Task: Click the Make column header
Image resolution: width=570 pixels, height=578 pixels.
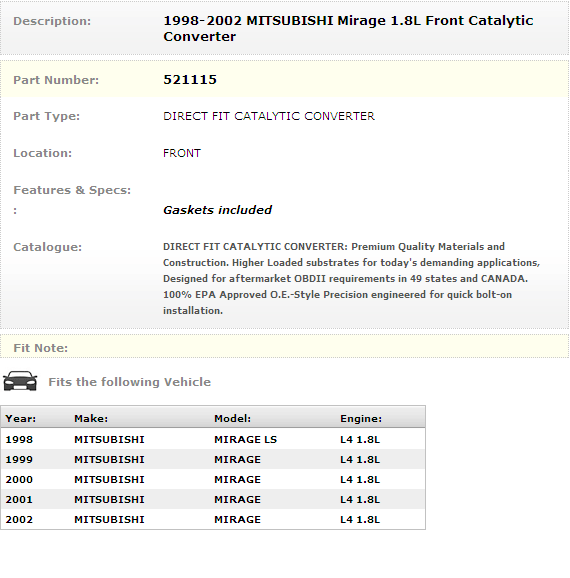Action: (x=91, y=418)
